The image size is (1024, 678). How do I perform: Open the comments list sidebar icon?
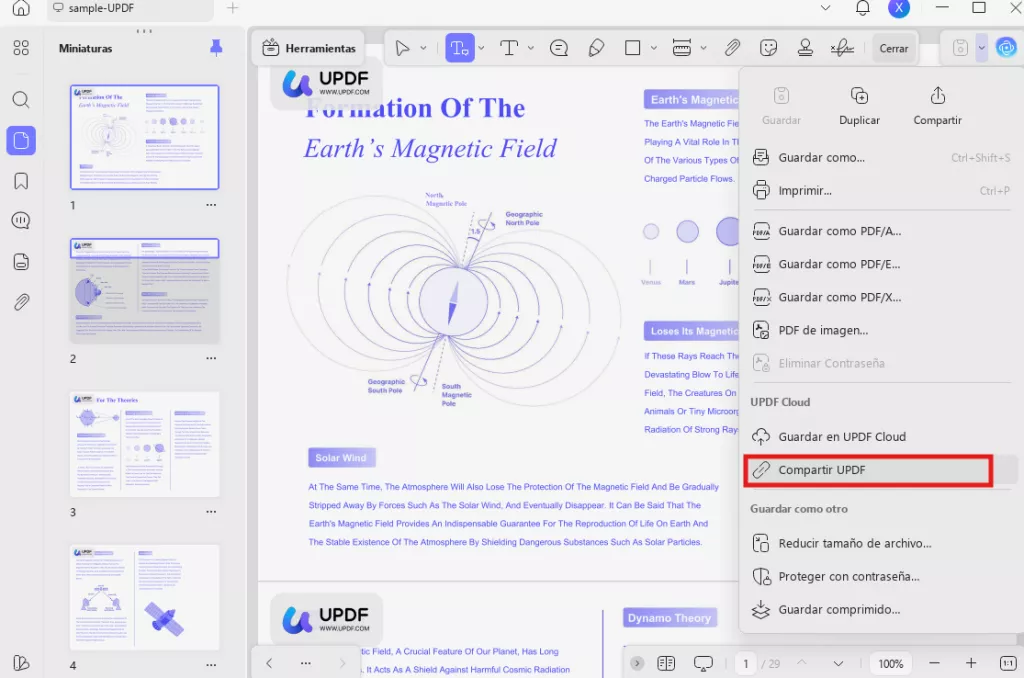(21, 221)
